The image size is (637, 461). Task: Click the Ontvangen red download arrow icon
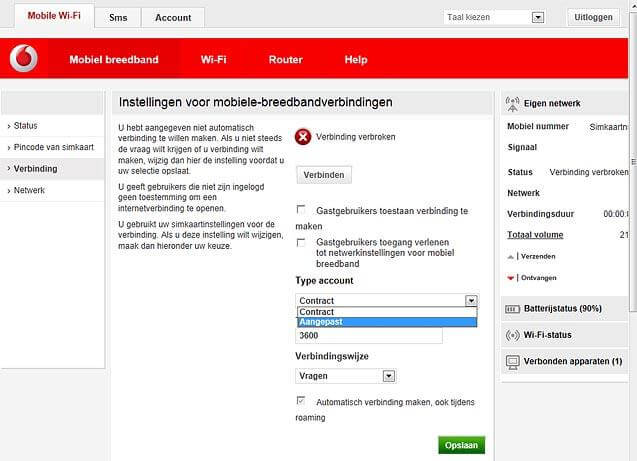[511, 278]
